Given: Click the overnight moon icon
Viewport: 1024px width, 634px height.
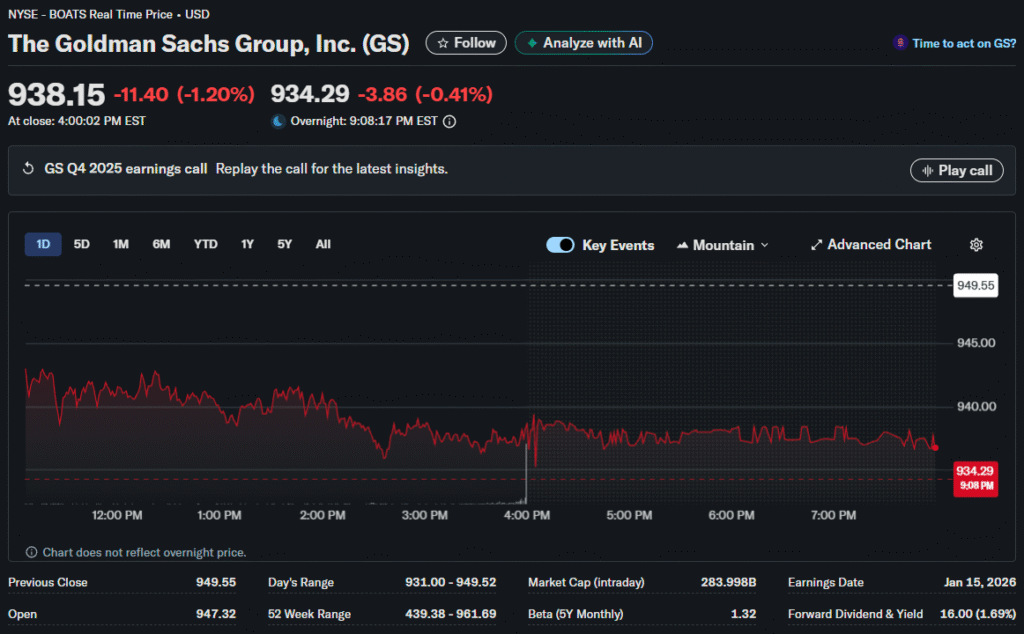Looking at the screenshot, I should pos(278,121).
